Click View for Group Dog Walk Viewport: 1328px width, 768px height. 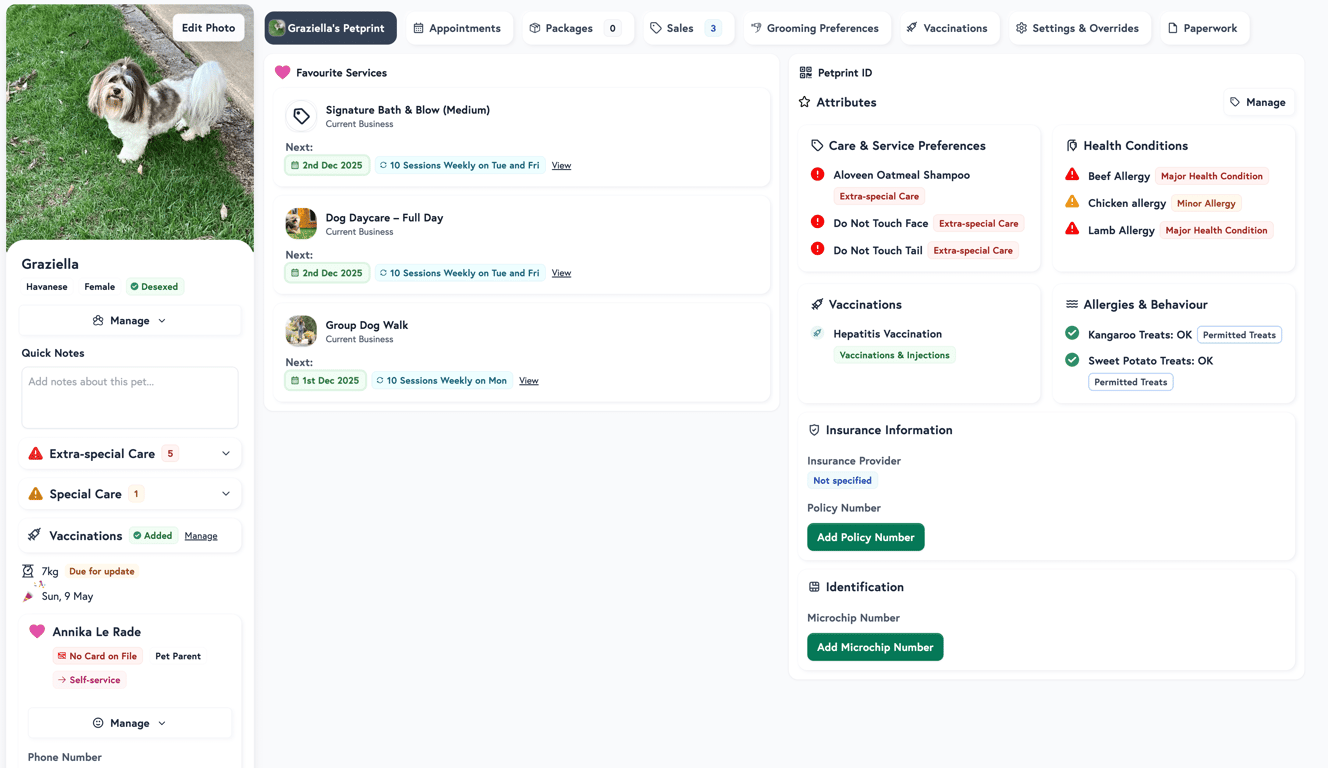(529, 381)
